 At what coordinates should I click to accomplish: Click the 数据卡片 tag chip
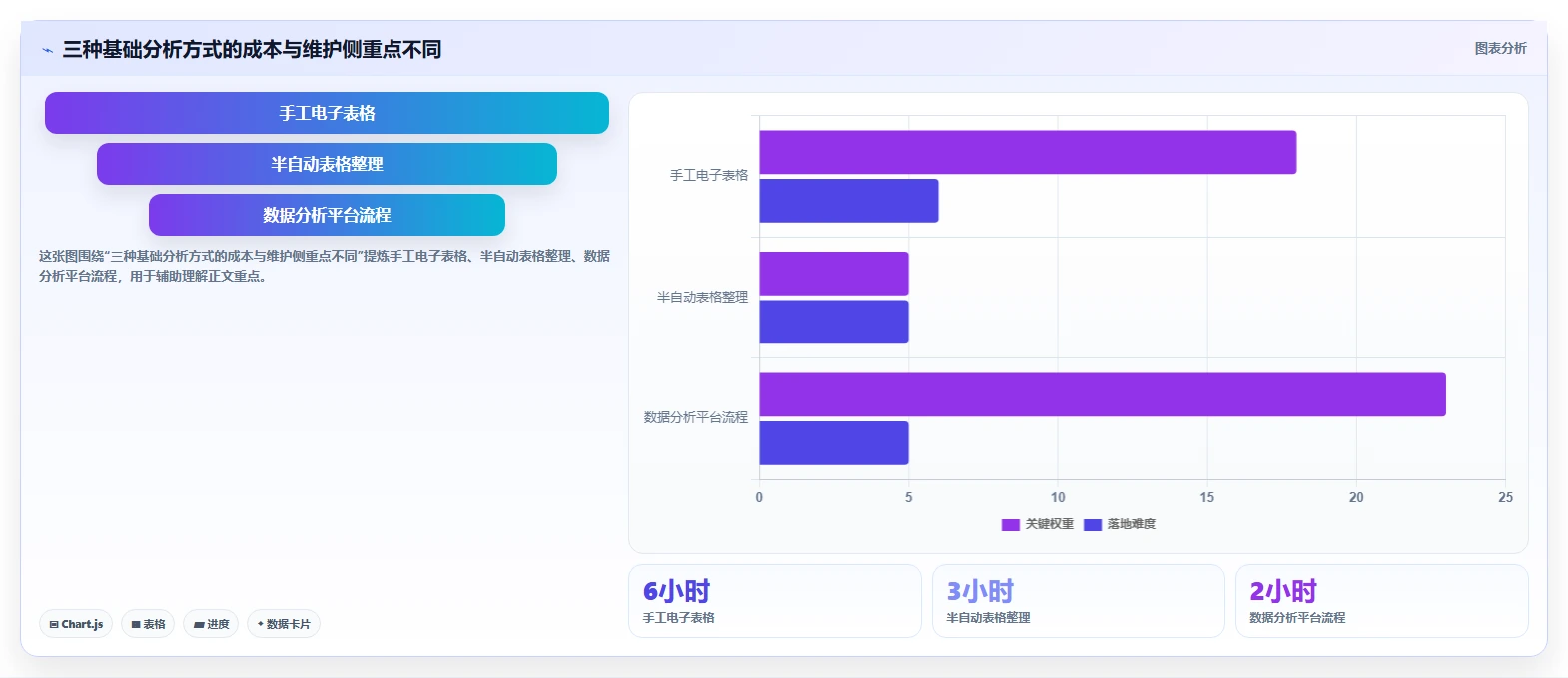(x=284, y=624)
